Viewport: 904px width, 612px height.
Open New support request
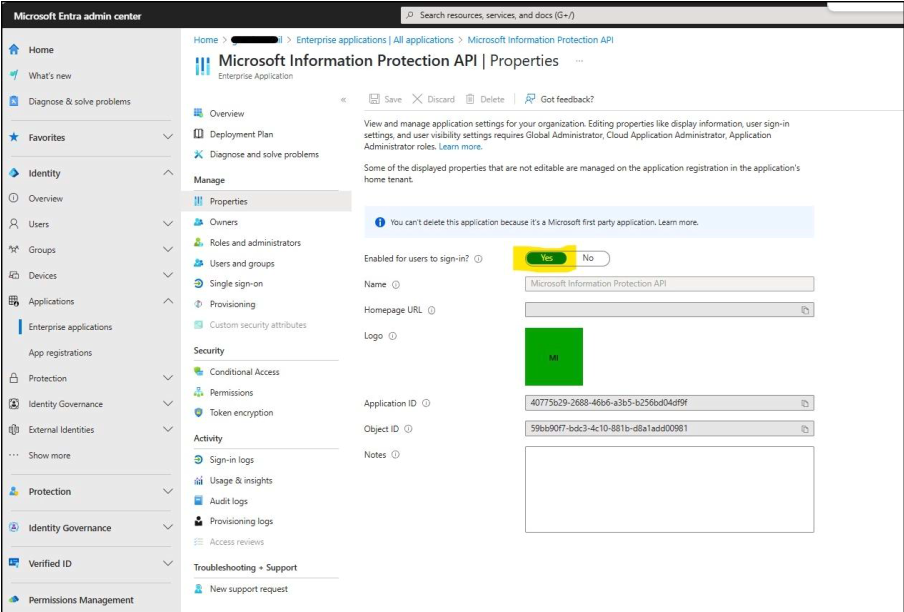(248, 589)
